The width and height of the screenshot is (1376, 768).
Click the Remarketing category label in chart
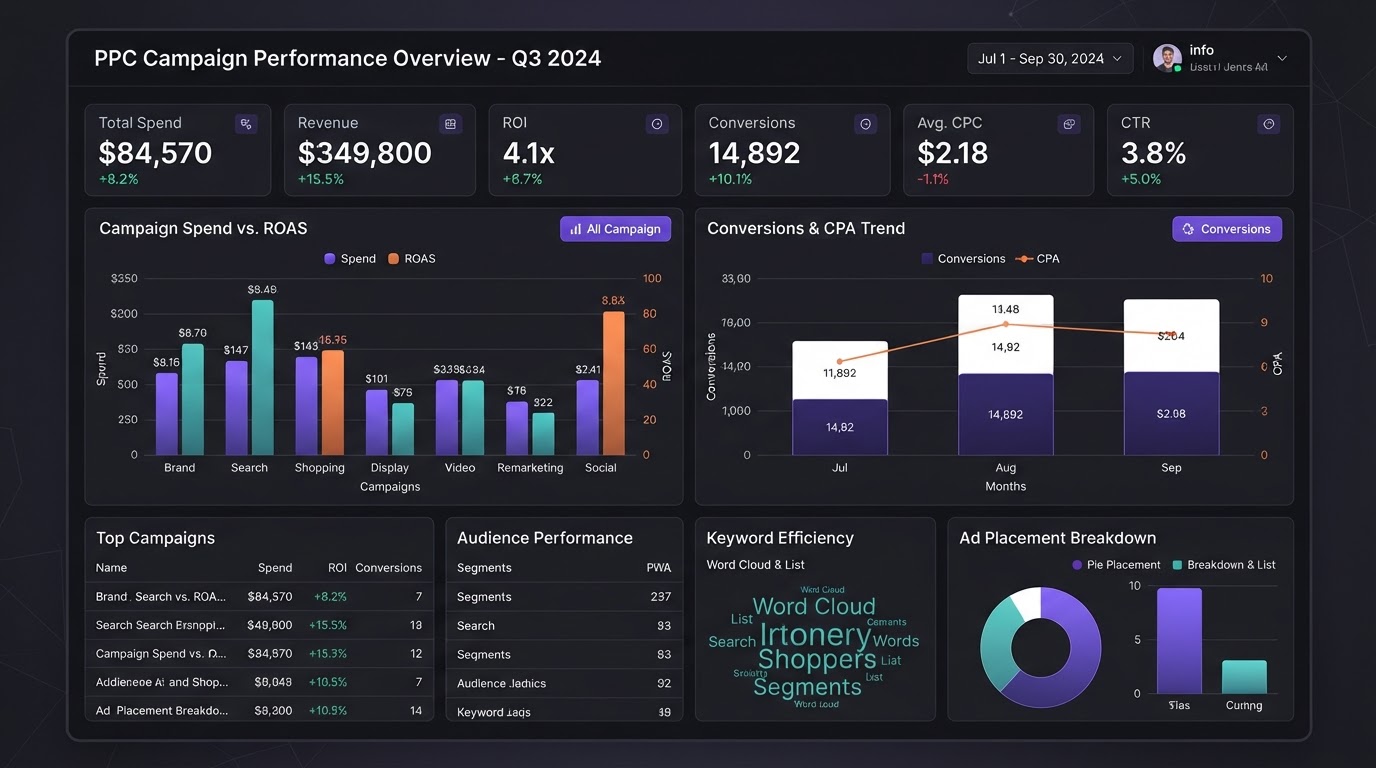pyautogui.click(x=530, y=468)
